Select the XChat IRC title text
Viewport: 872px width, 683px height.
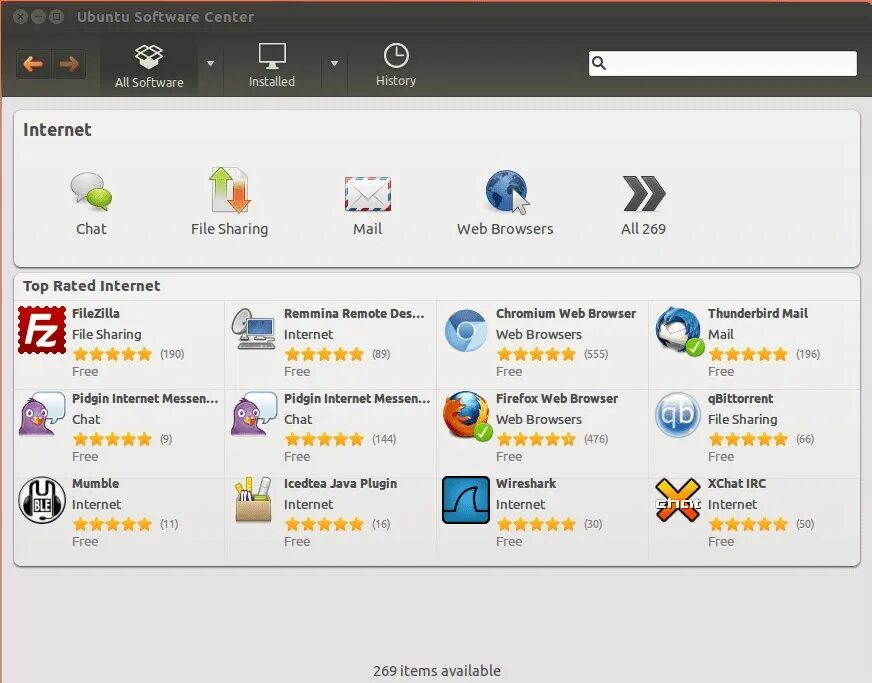pyautogui.click(x=737, y=484)
